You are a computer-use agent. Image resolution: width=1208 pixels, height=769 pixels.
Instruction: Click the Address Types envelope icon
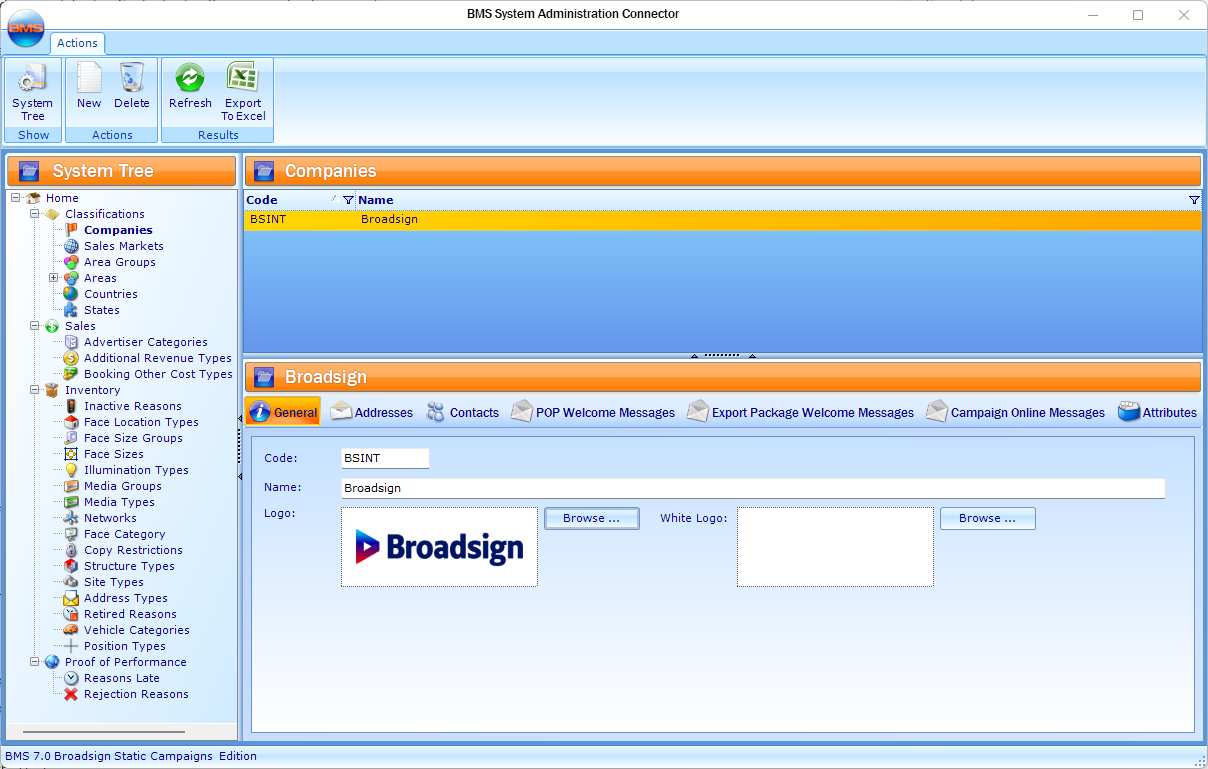pyautogui.click(x=71, y=598)
